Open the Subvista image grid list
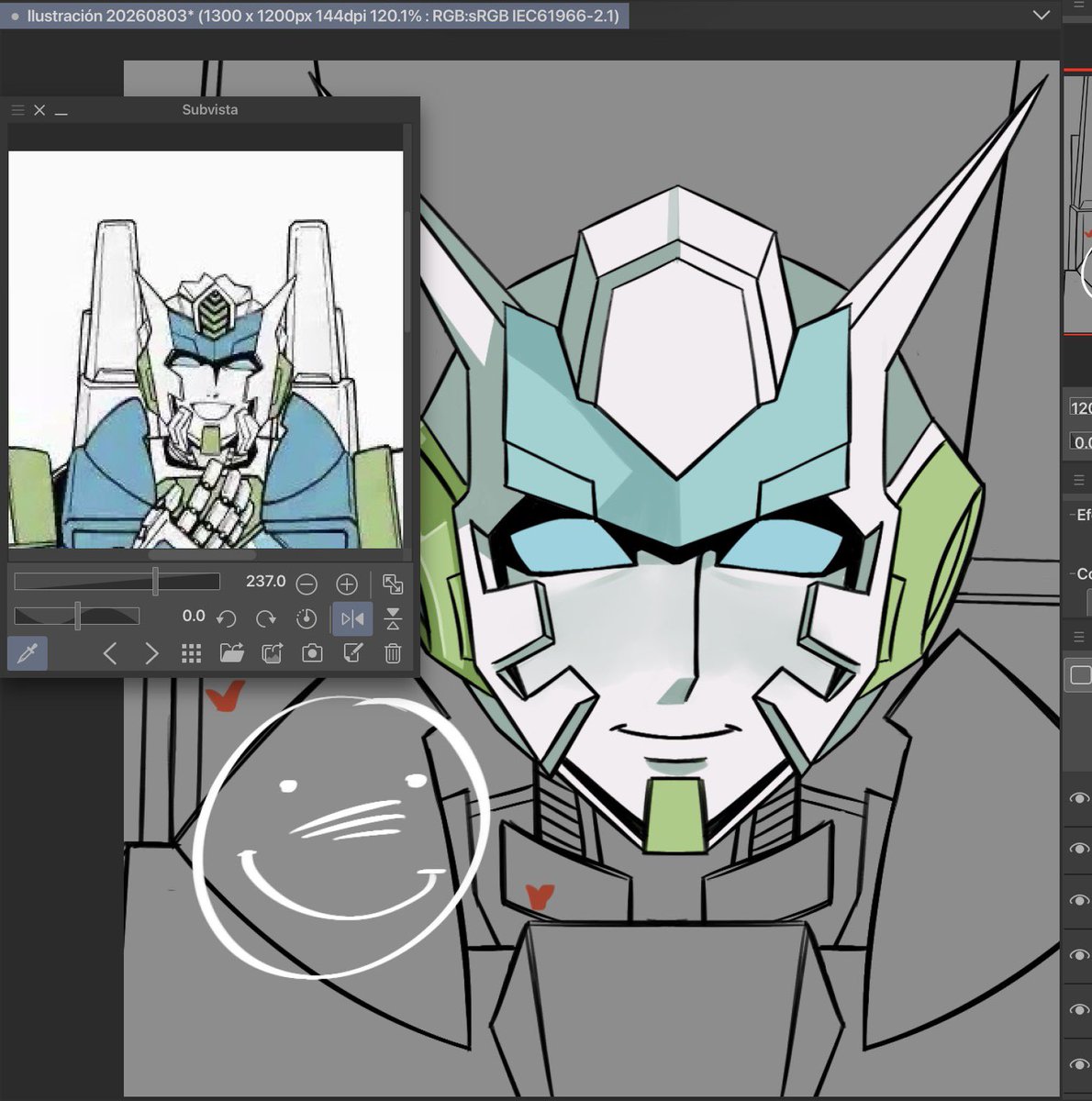The image size is (1092, 1101). click(x=191, y=653)
